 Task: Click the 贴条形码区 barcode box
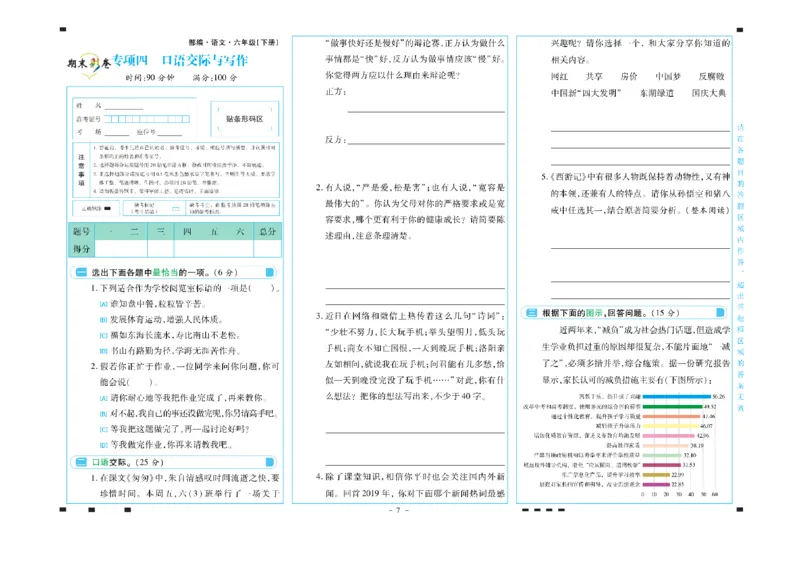[244, 118]
